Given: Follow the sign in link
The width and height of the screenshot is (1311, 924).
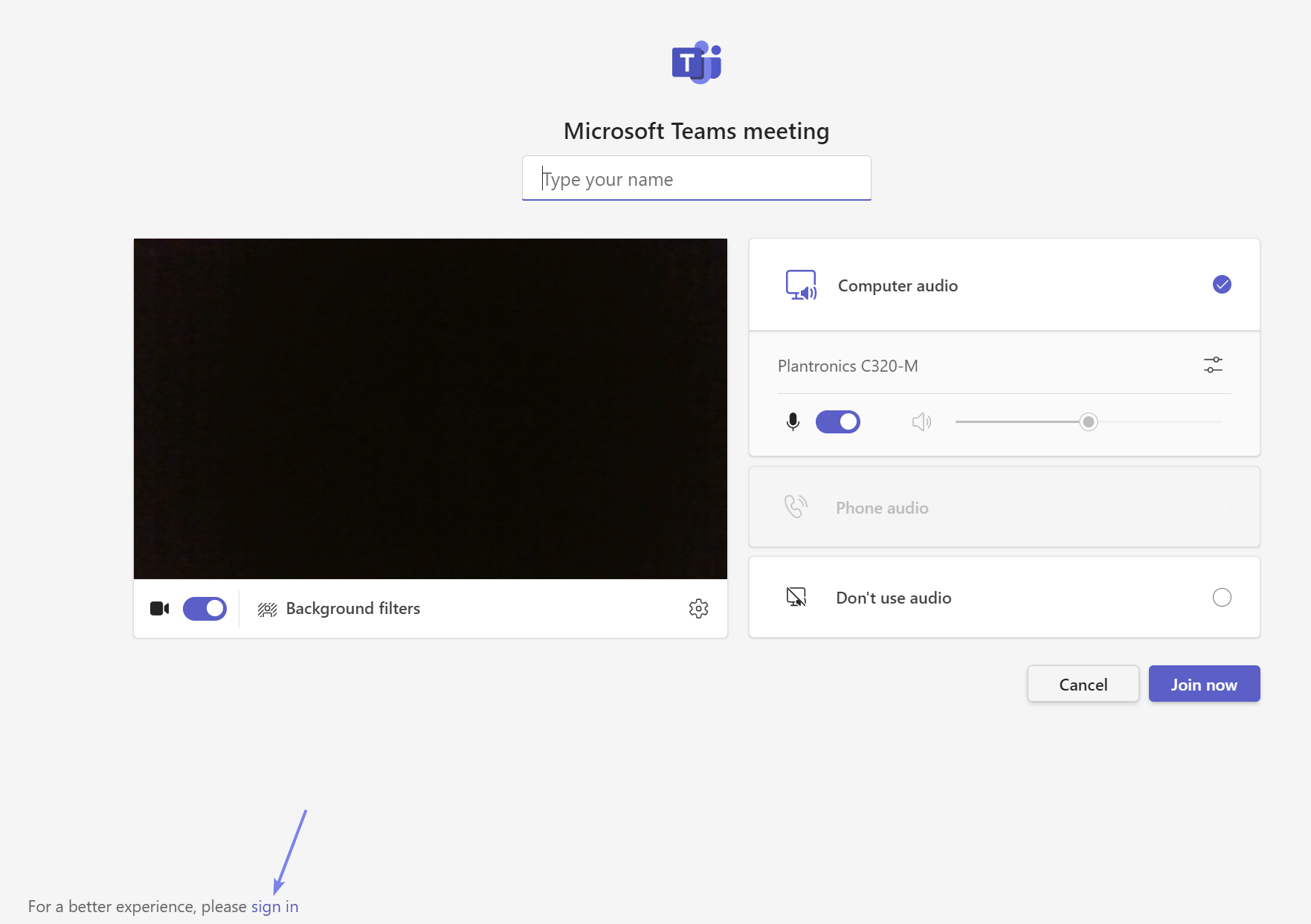Looking at the screenshot, I should [x=274, y=907].
